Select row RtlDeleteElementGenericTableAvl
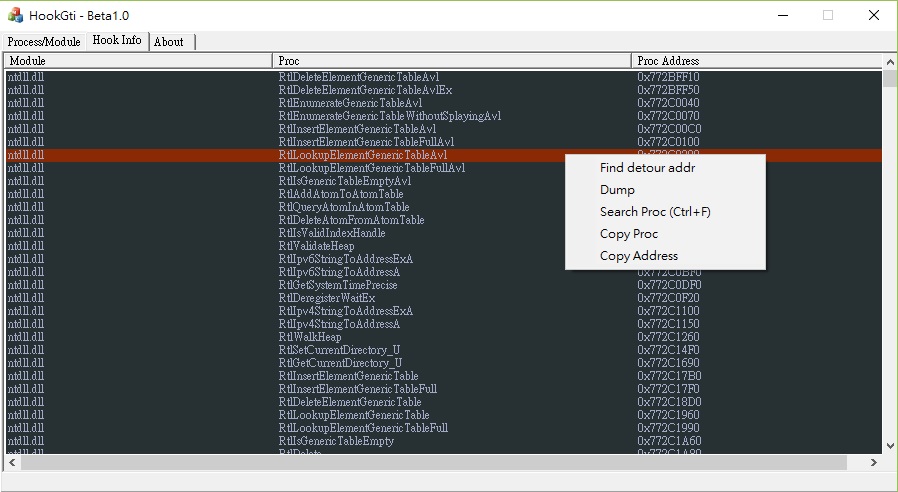Image resolution: width=898 pixels, height=492 pixels. click(x=444, y=77)
